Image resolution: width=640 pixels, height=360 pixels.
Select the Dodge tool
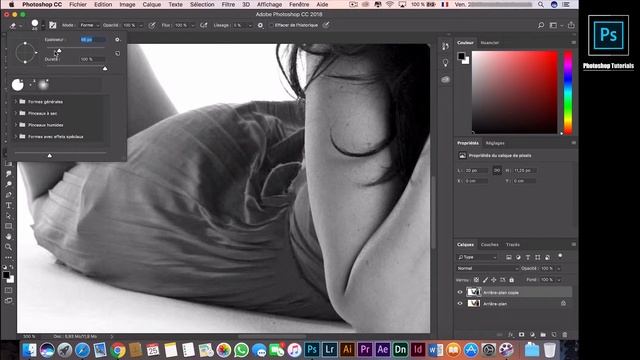pyautogui.click(x=9, y=184)
